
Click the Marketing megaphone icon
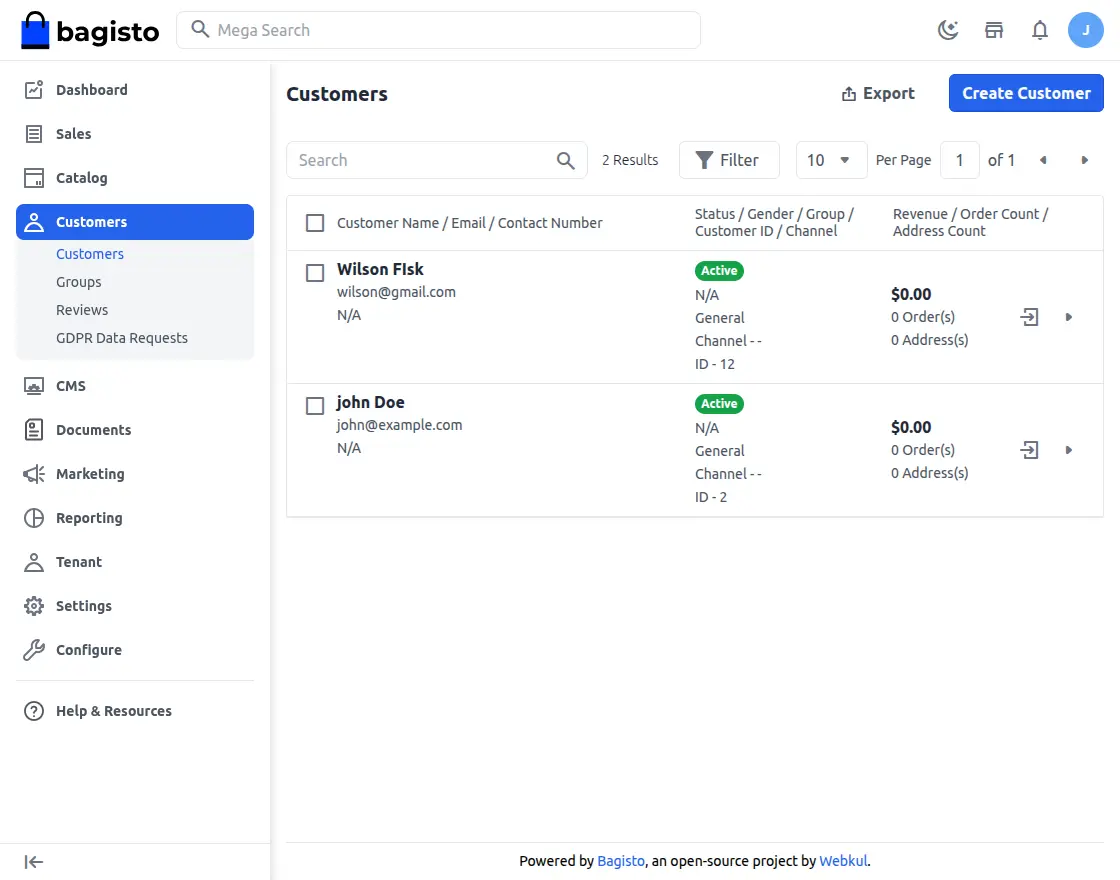34,474
